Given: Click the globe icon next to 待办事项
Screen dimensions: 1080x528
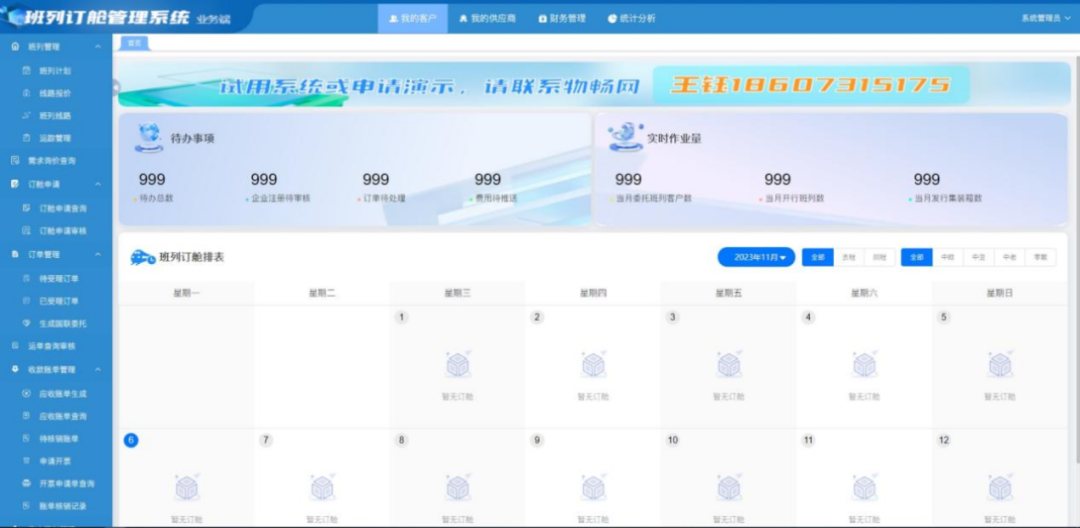Looking at the screenshot, I should tap(149, 138).
